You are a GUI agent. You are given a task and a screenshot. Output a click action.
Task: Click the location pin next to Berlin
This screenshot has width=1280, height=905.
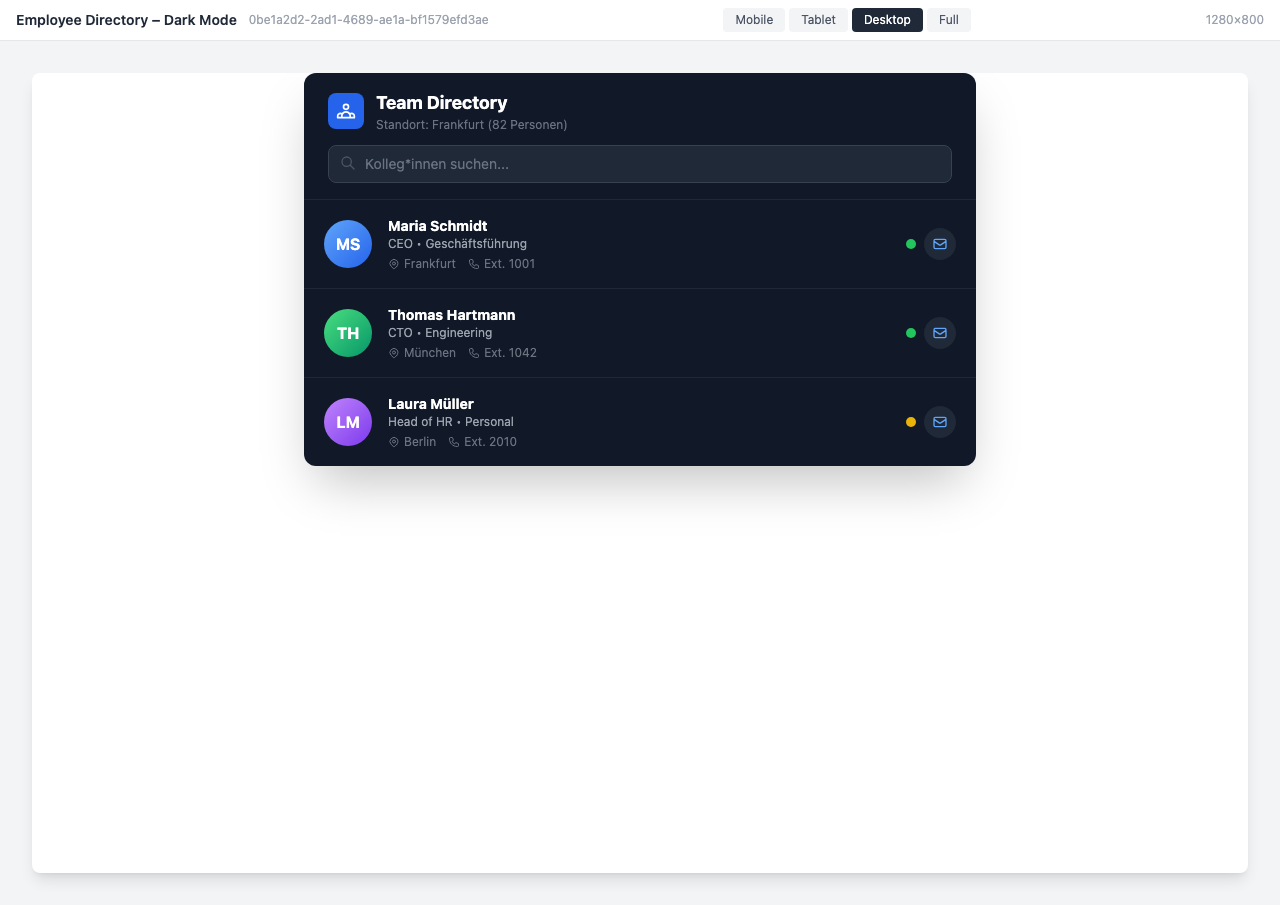[x=394, y=441]
